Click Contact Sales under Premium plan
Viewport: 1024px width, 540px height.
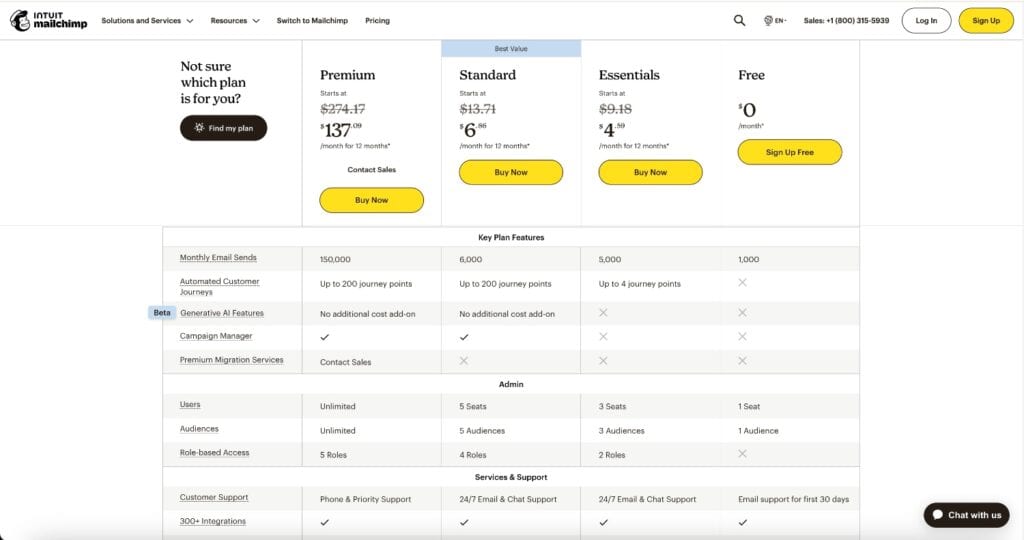click(372, 169)
